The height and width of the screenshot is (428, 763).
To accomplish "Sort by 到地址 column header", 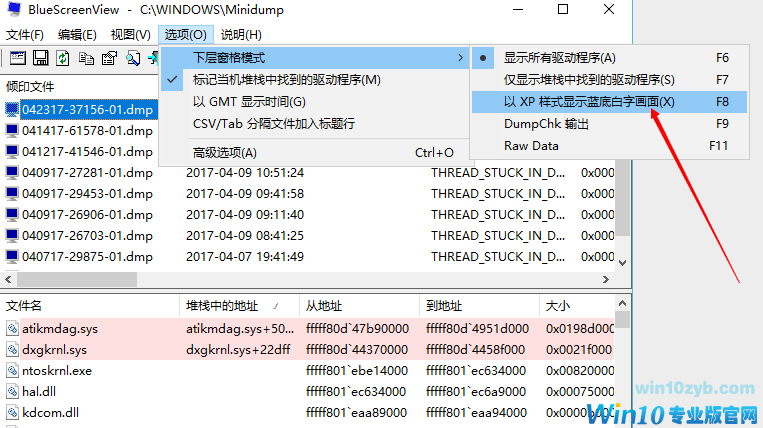I will 479,306.
